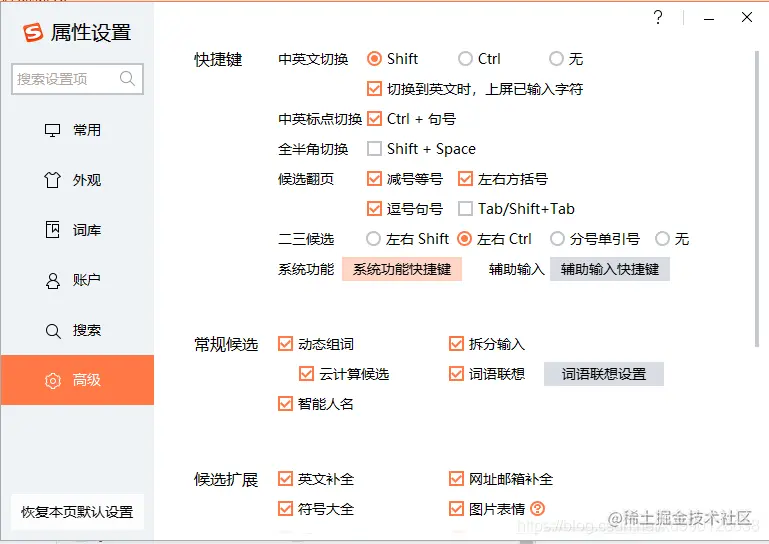Click the monitor icon beside 常用
Viewport: 769px width, 544px height.
click(x=52, y=130)
